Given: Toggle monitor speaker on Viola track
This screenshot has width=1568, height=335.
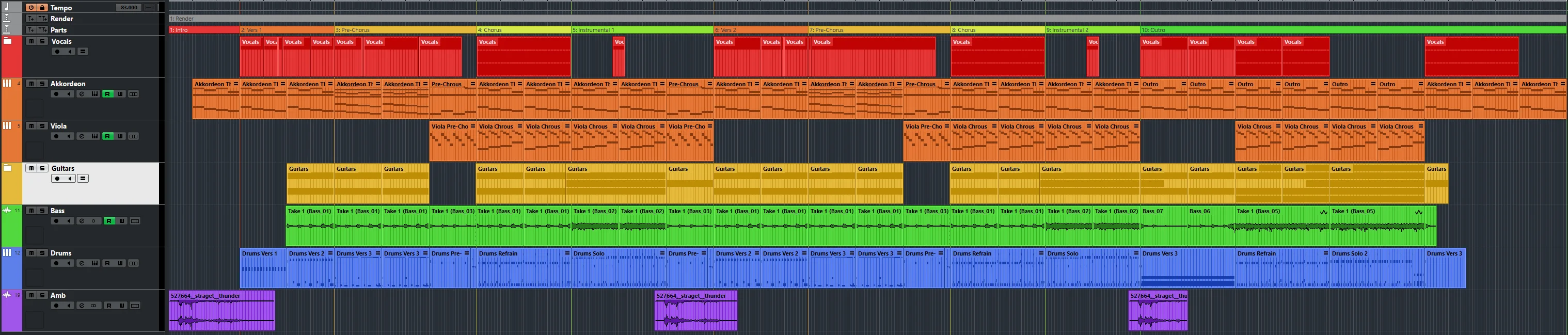Looking at the screenshot, I should click(x=69, y=136).
